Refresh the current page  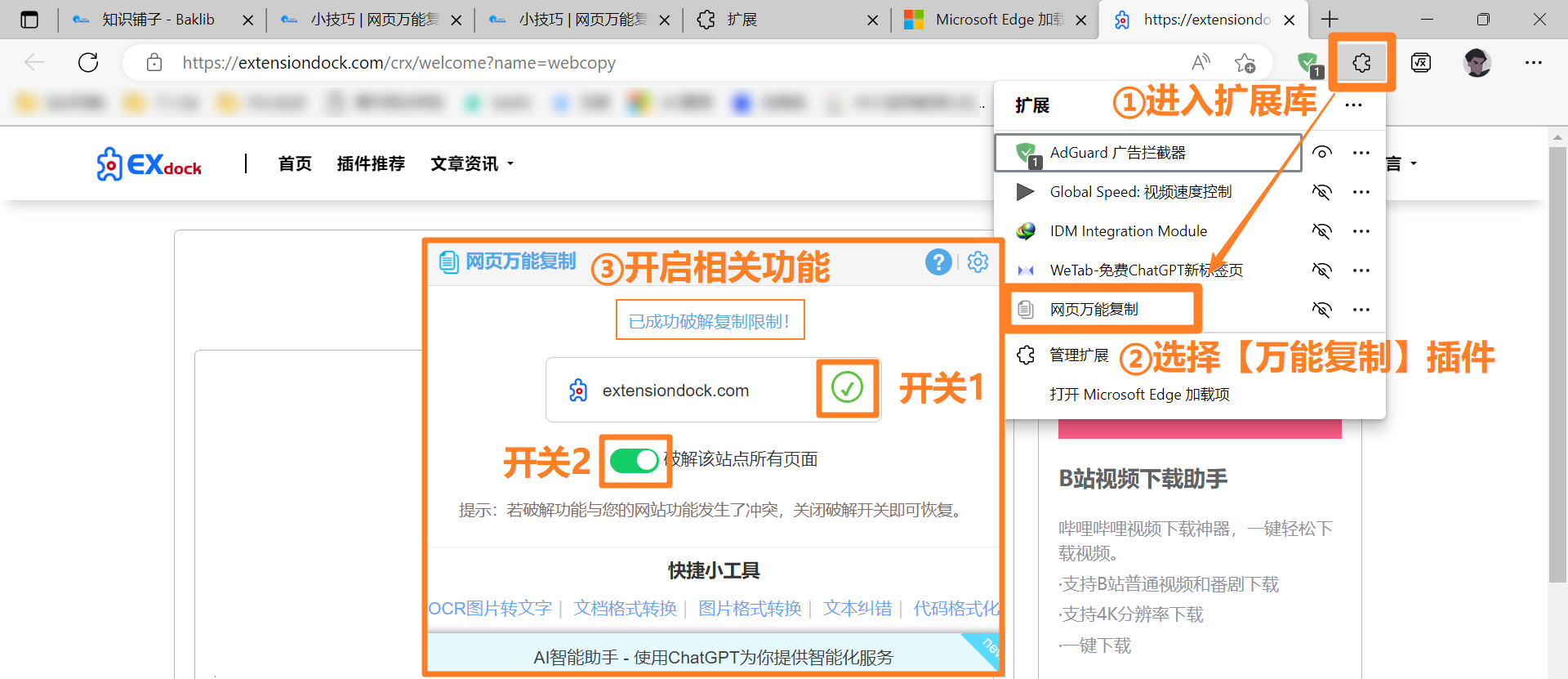[88, 62]
